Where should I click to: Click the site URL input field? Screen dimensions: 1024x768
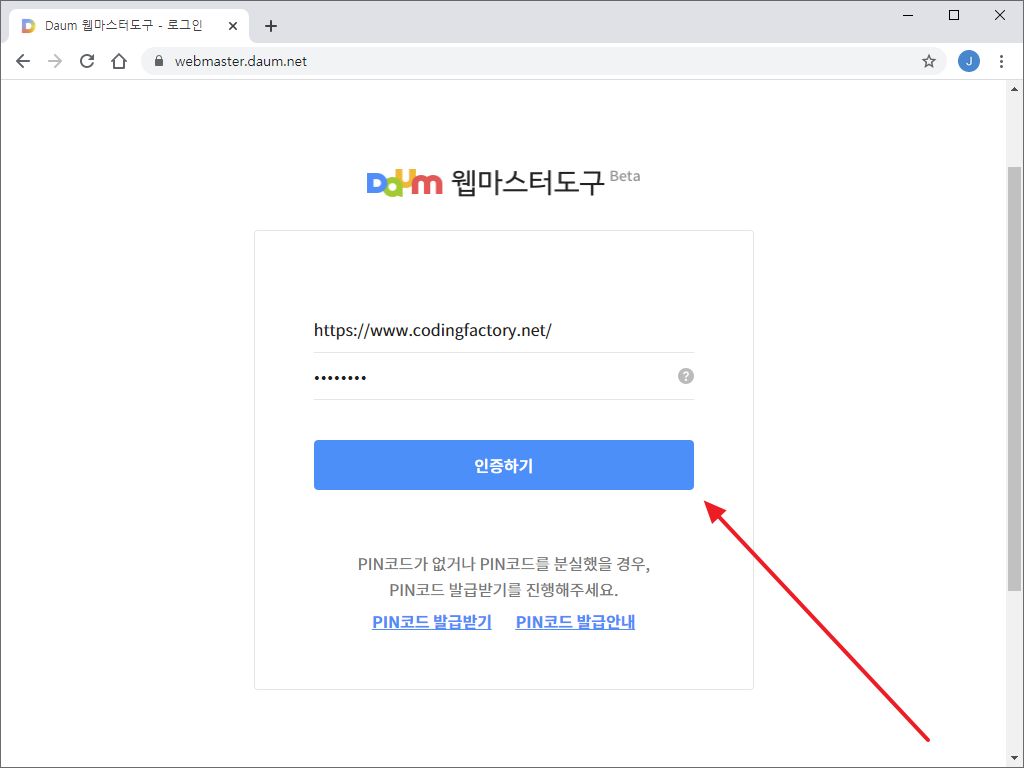tap(504, 330)
